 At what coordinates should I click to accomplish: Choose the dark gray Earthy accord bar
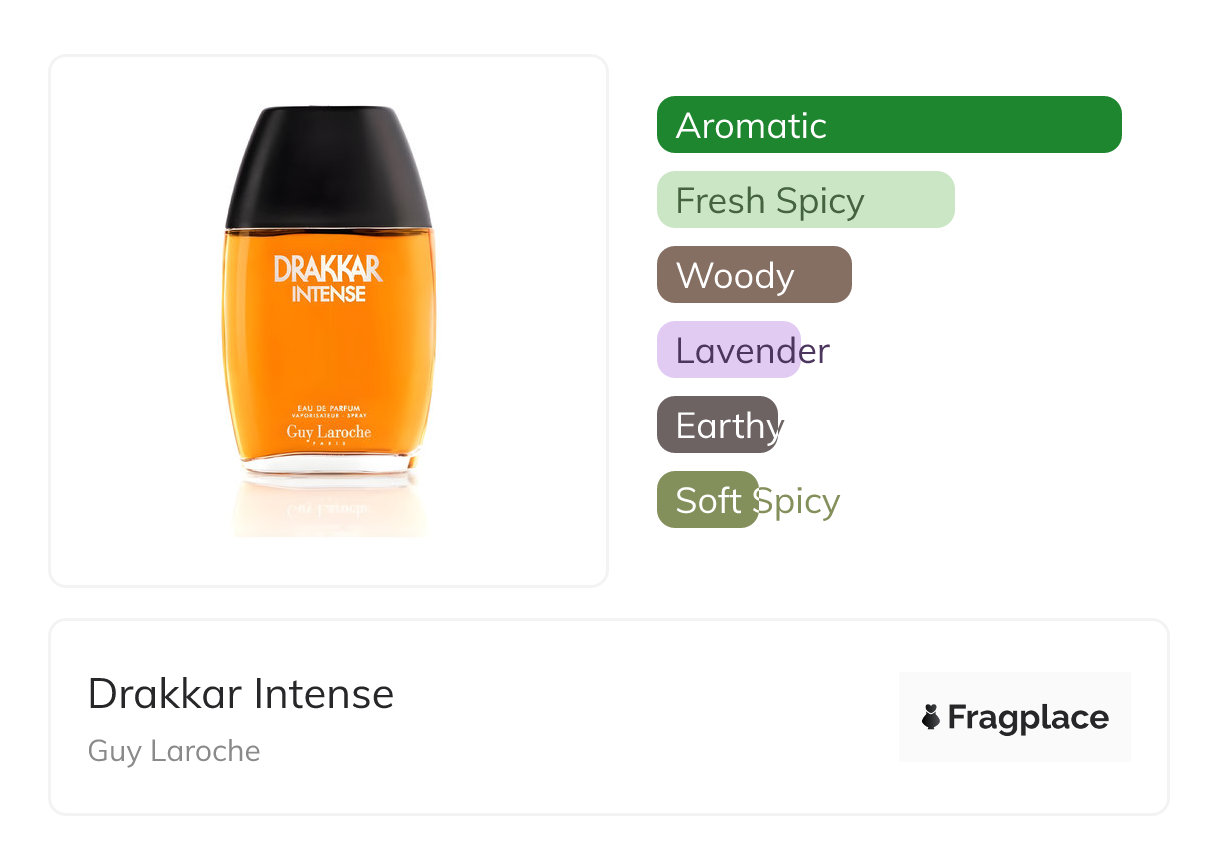point(717,425)
